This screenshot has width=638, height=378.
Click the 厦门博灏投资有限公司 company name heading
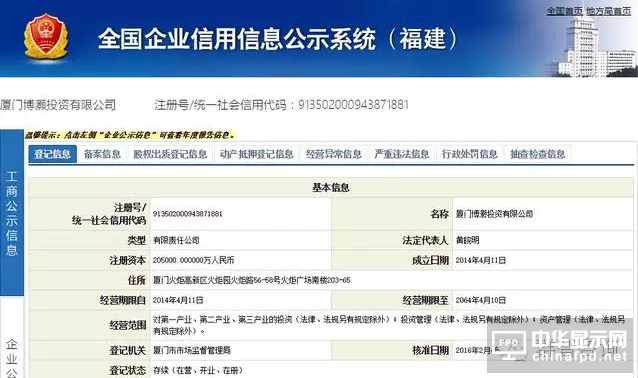click(x=58, y=105)
